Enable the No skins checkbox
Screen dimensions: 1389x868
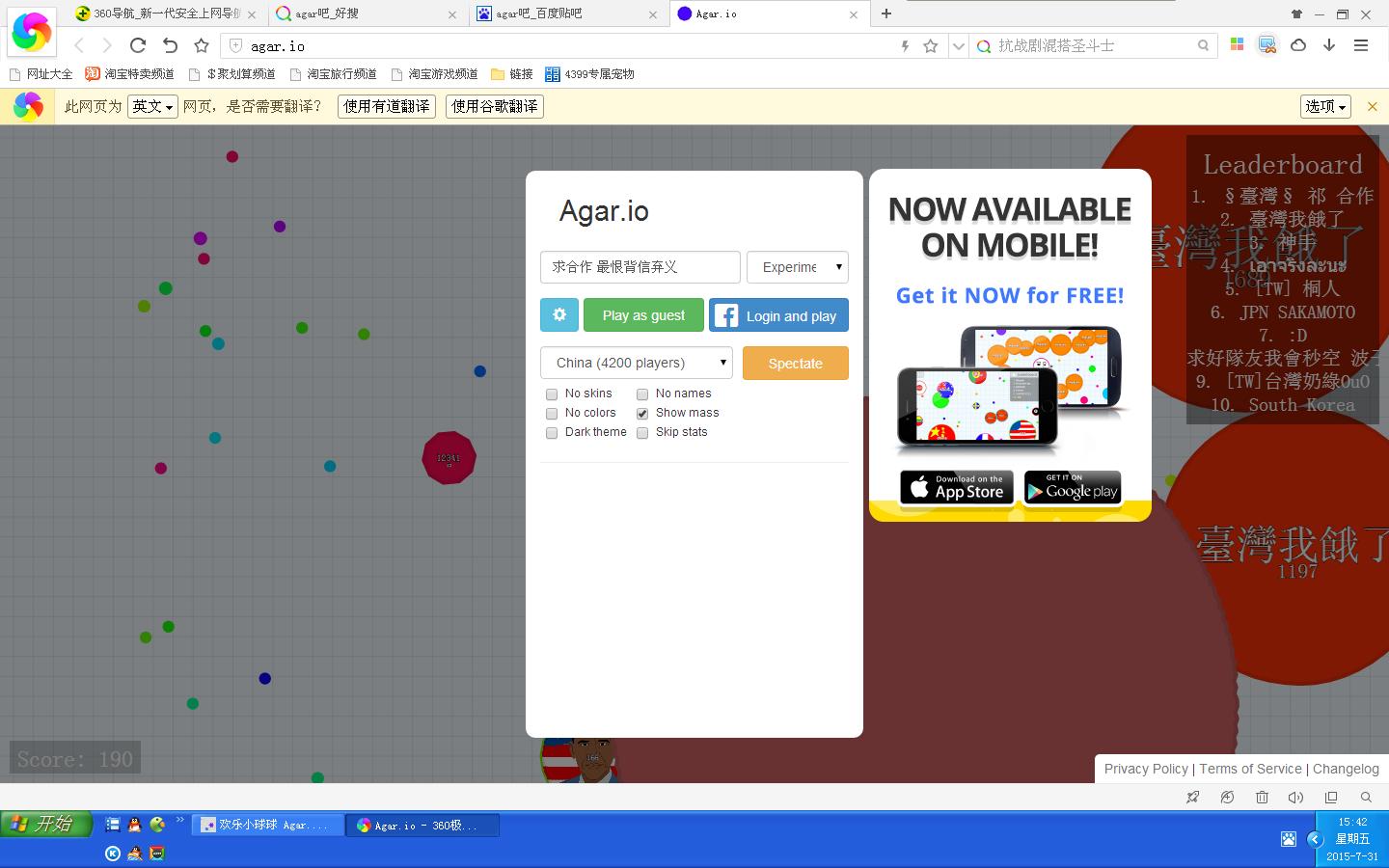coord(552,393)
